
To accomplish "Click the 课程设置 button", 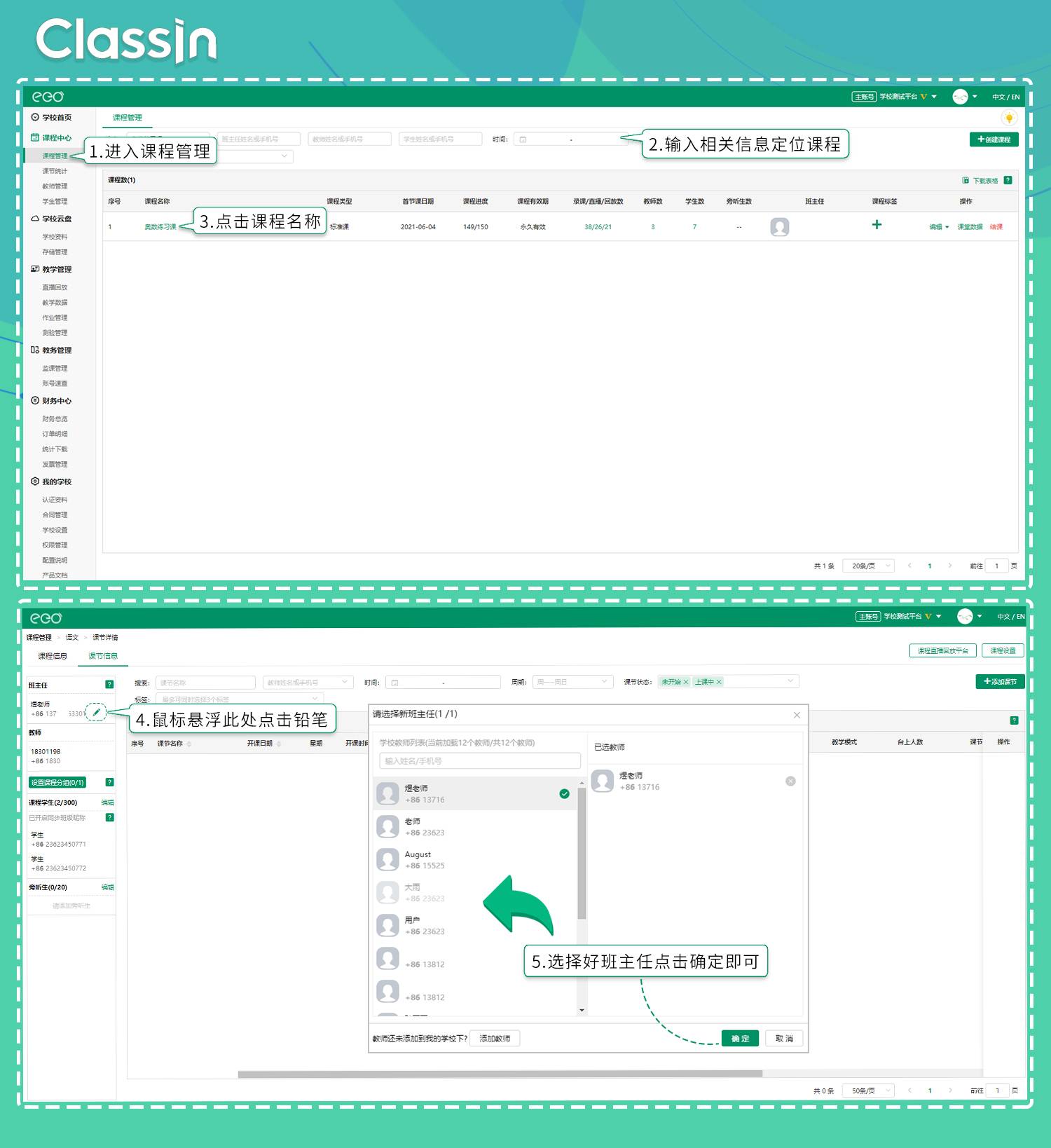I will tap(1003, 650).
